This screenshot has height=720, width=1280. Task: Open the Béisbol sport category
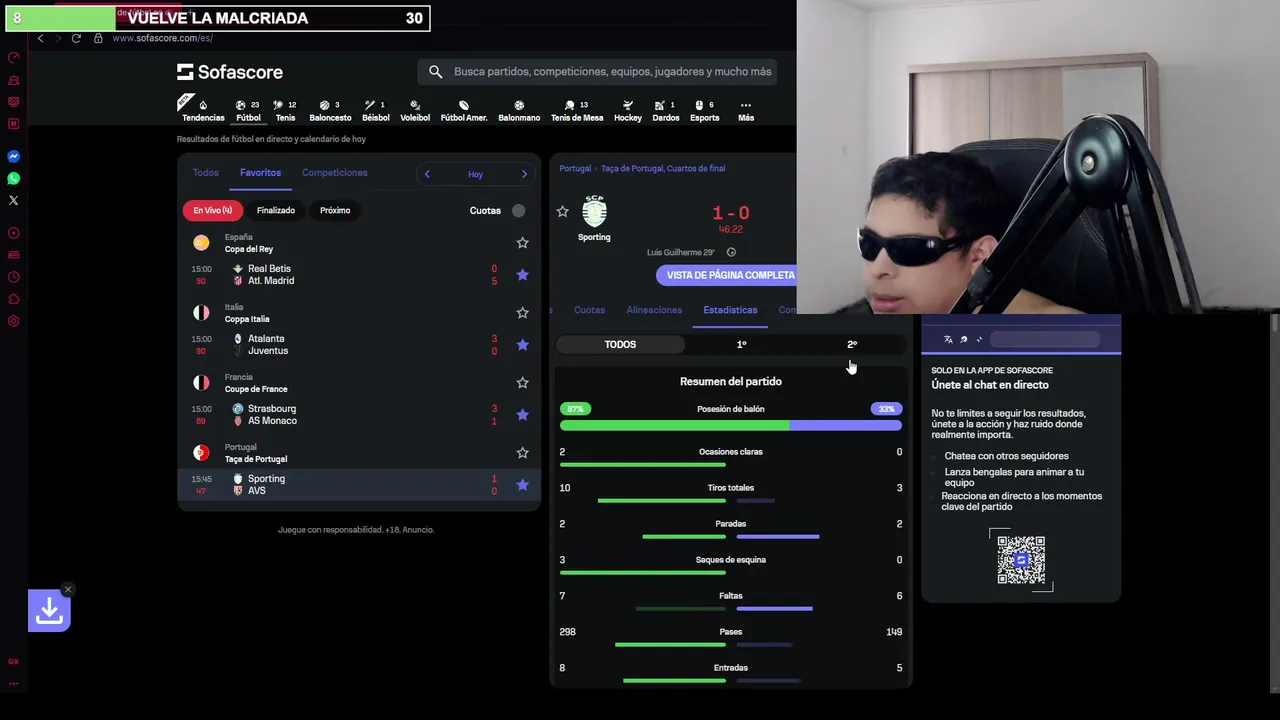[x=375, y=110]
